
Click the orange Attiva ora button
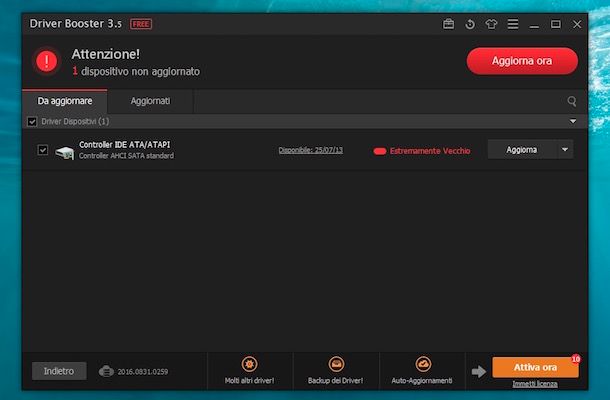pos(535,367)
